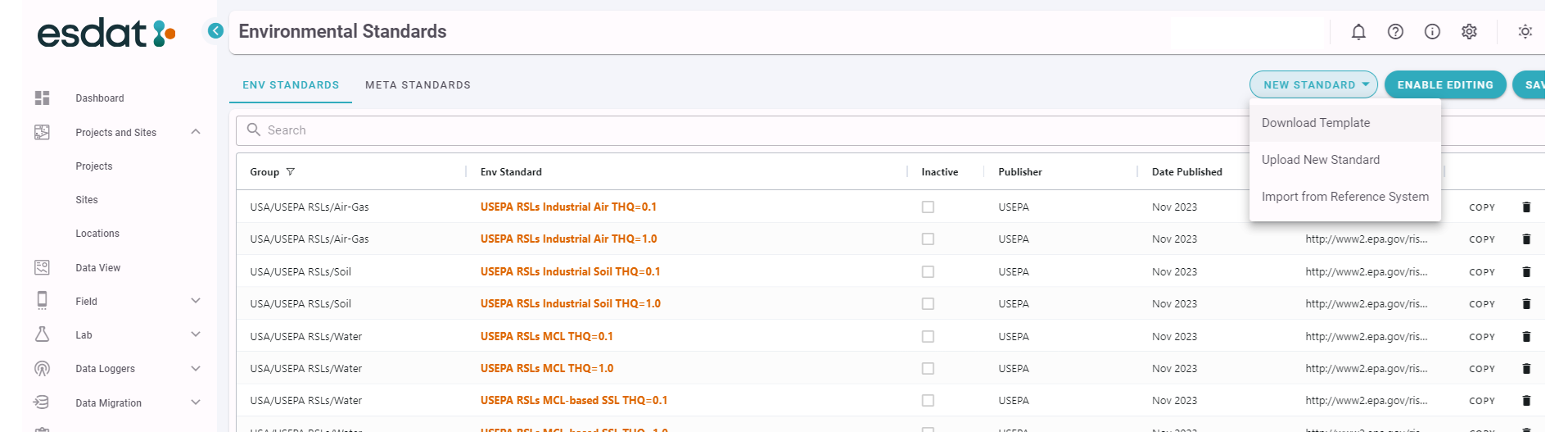Toggle Inactive for Industrial Soil THQ=0.1
This screenshot has width=1568, height=432.
click(928, 272)
